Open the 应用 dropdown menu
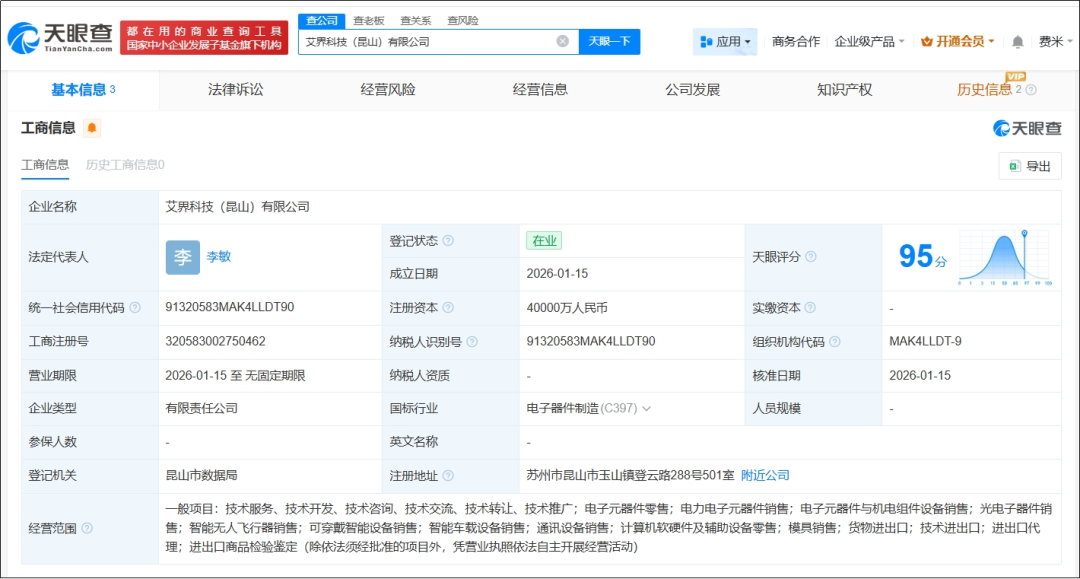This screenshot has height=579, width=1080. (725, 42)
